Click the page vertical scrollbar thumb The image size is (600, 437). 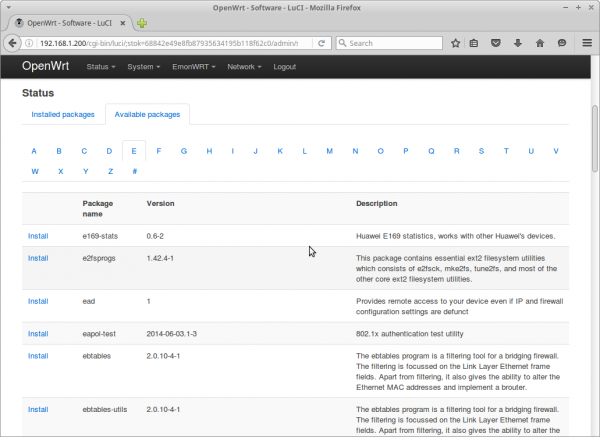[x=595, y=139]
